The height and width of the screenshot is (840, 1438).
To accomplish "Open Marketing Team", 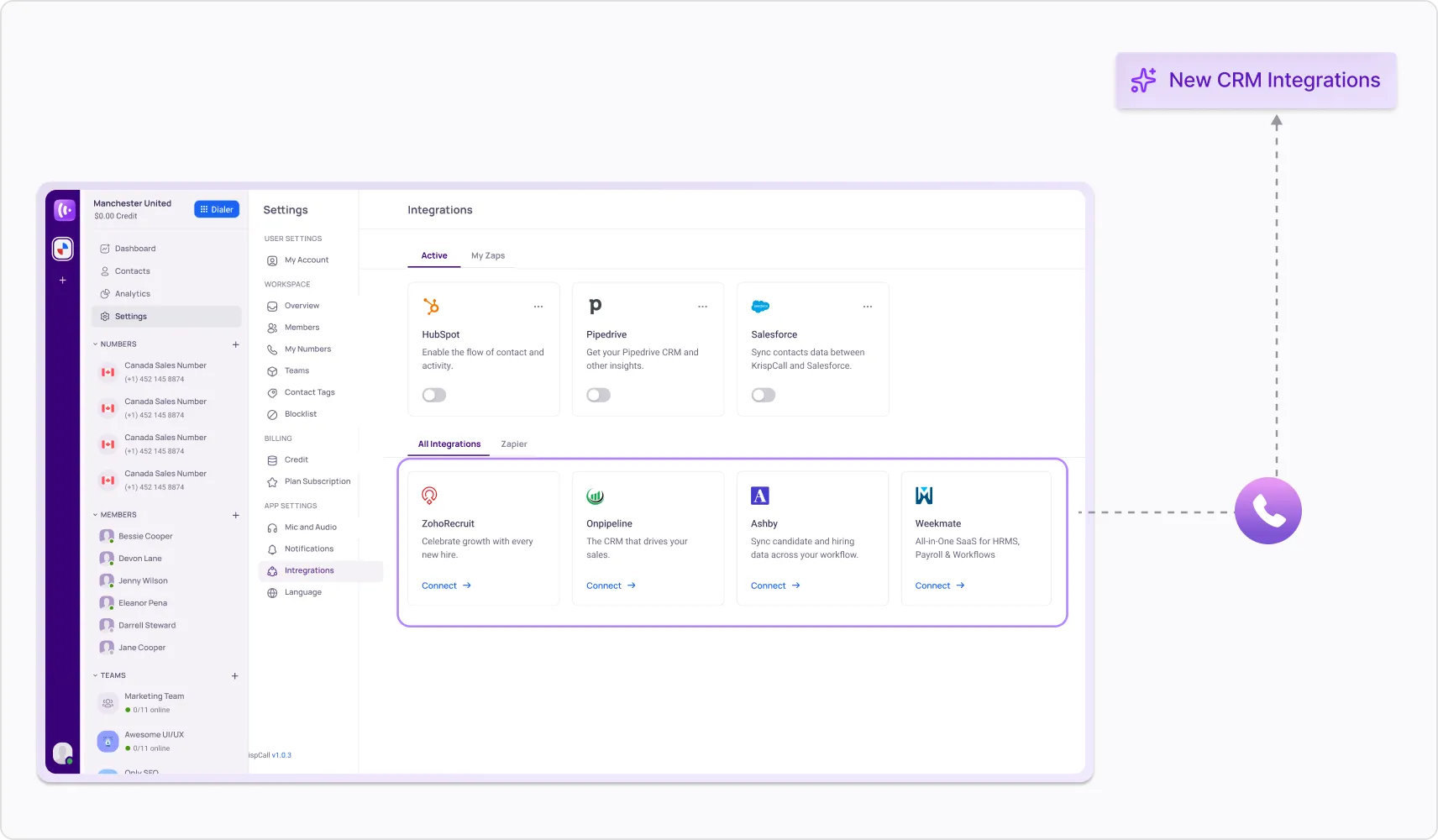I will pos(143,703).
